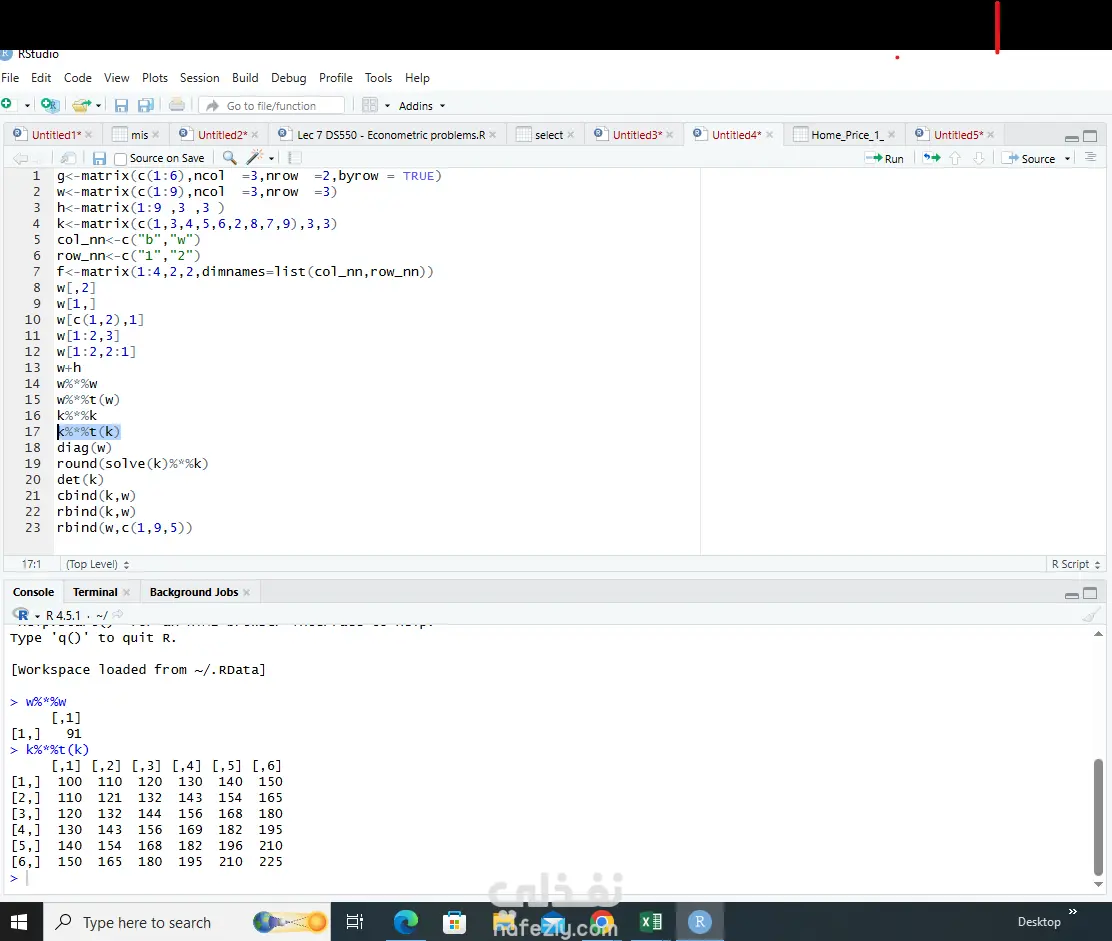Click the New File icon
The height and width of the screenshot is (941, 1112).
tap(6, 105)
